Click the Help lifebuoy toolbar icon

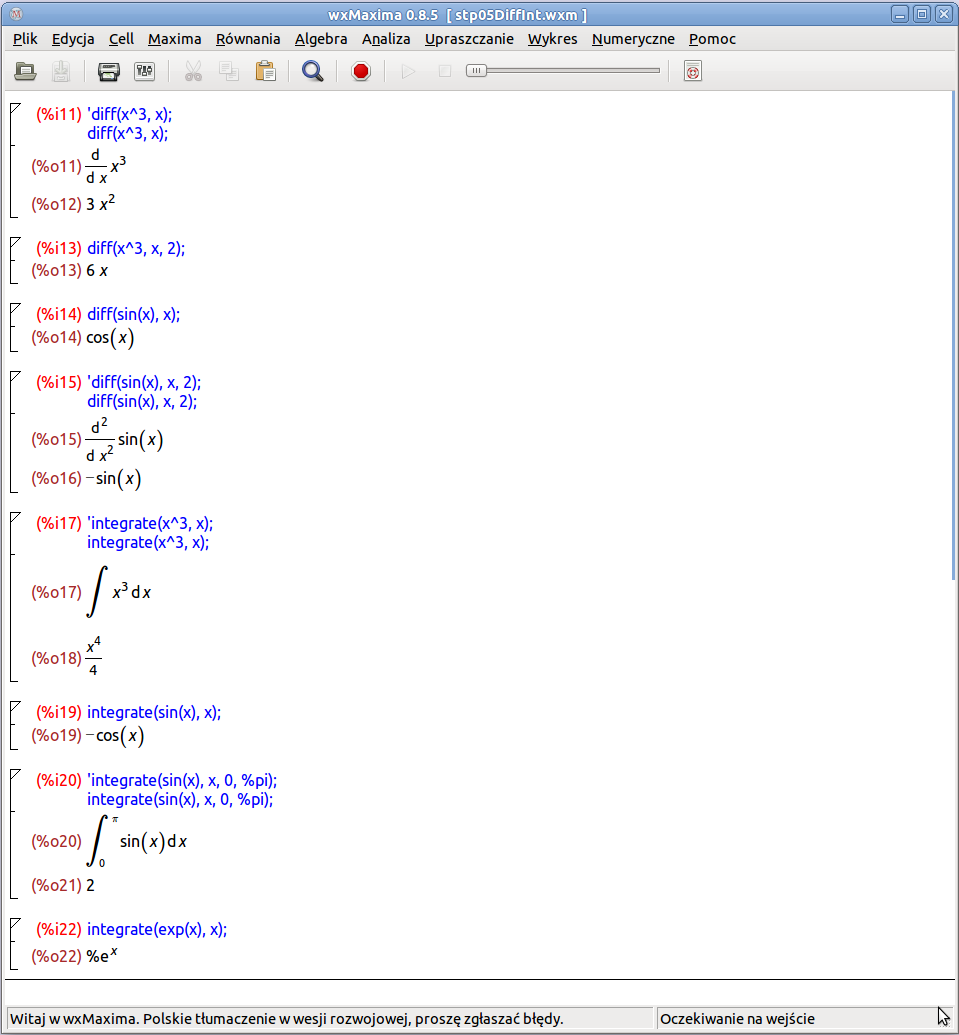[692, 71]
